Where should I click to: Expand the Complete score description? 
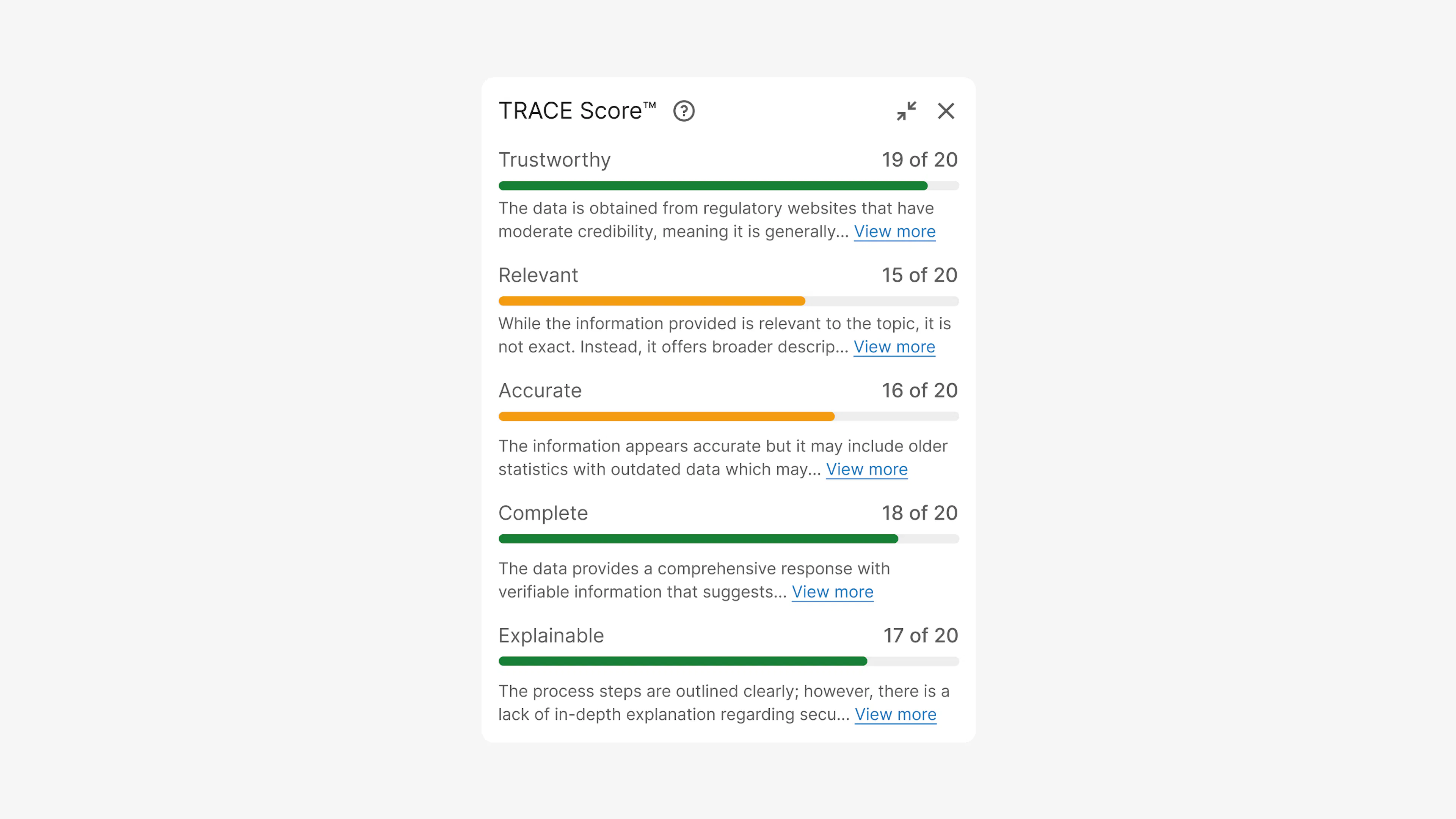coord(833,592)
